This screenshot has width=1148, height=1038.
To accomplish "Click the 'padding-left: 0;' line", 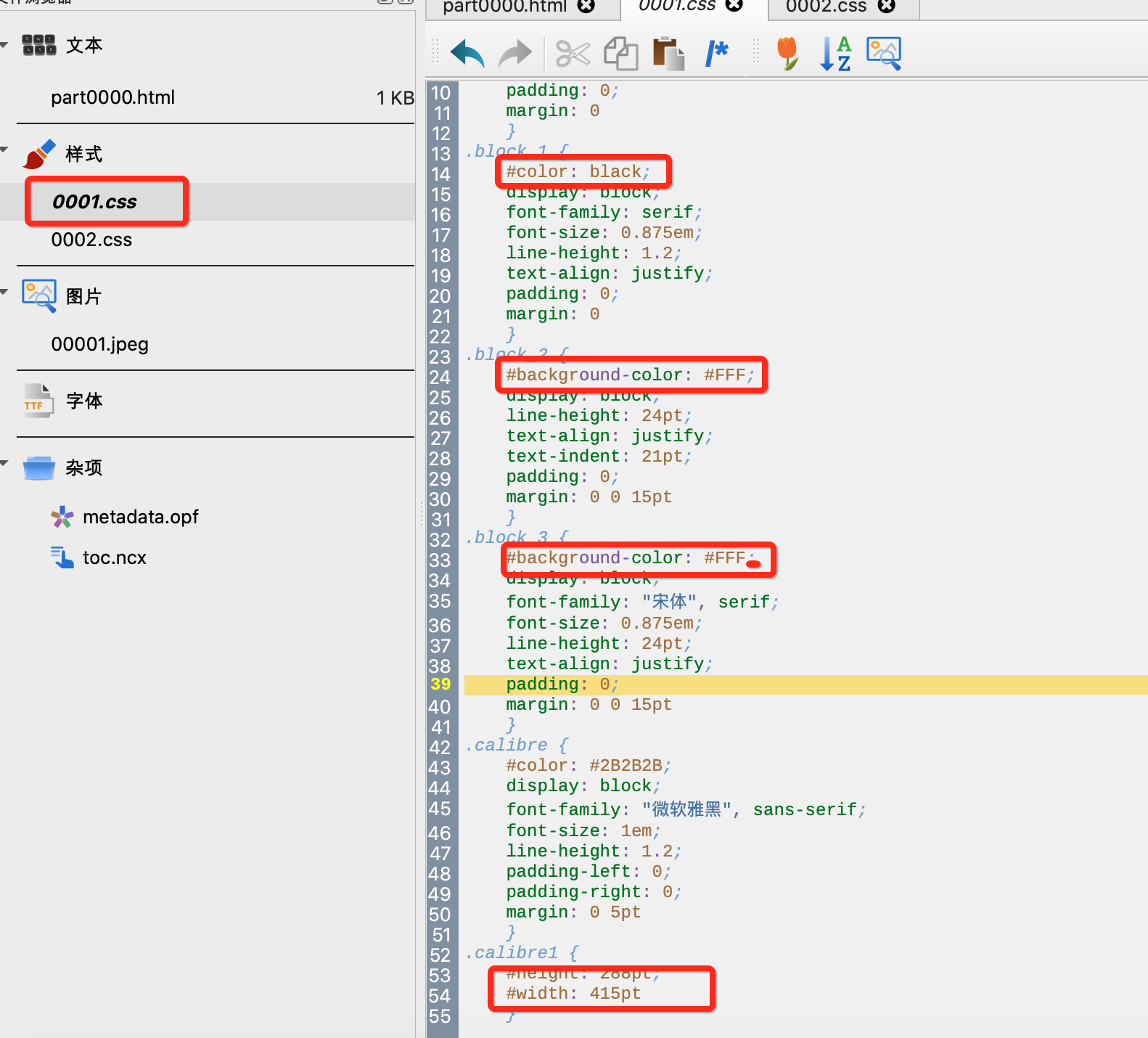I will tap(589, 871).
